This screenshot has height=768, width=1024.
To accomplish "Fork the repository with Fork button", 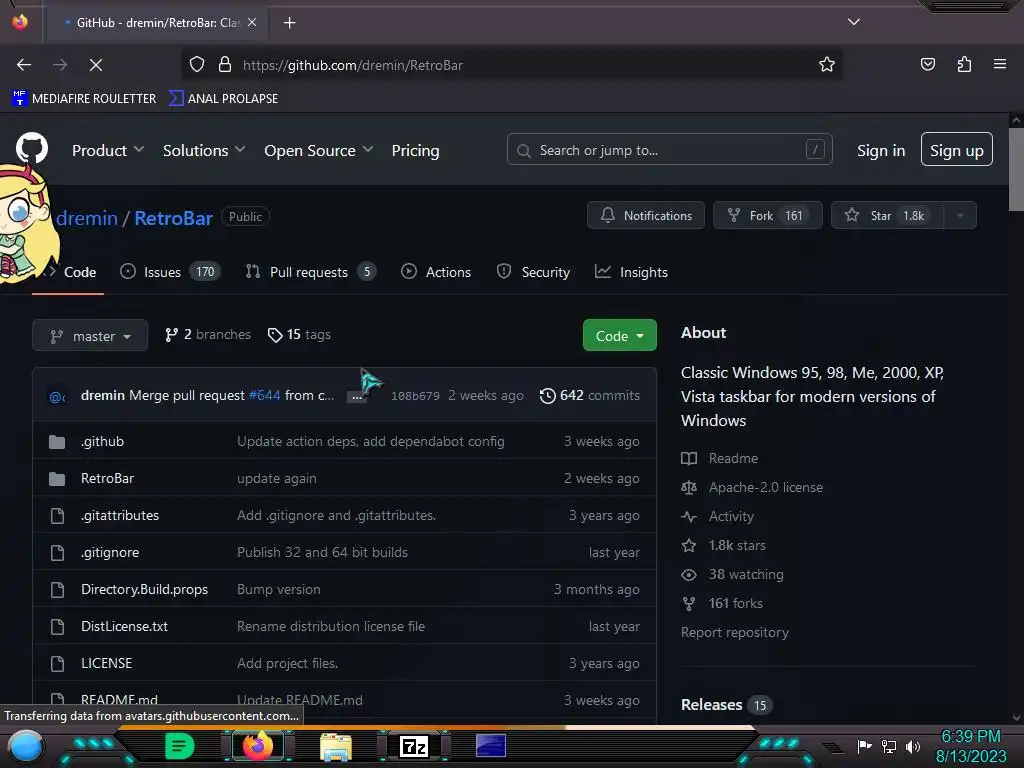I will (x=767, y=216).
